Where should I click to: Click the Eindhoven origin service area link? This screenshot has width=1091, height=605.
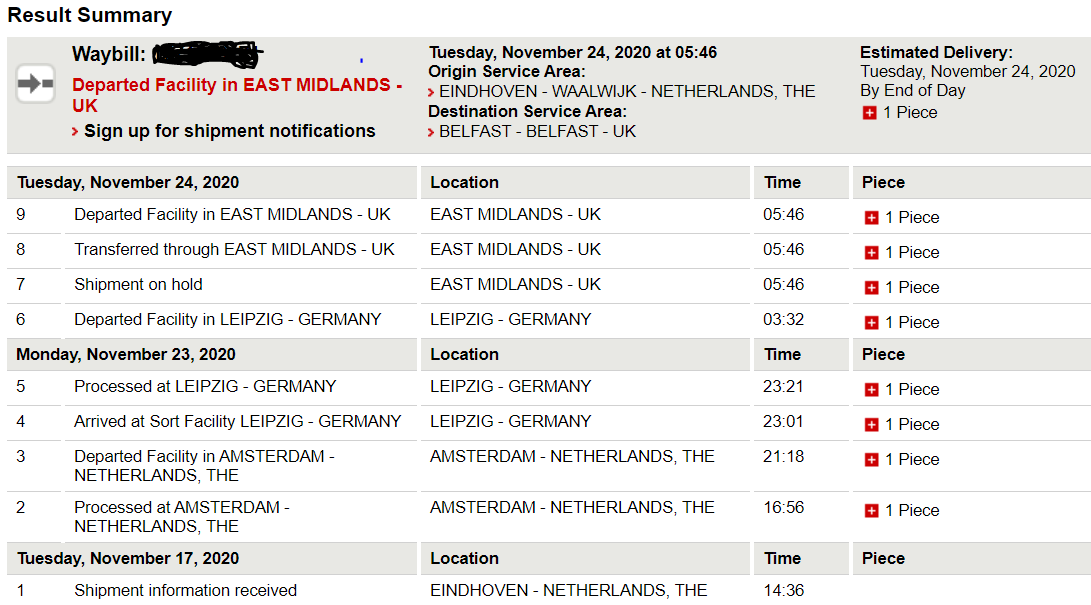(x=627, y=91)
